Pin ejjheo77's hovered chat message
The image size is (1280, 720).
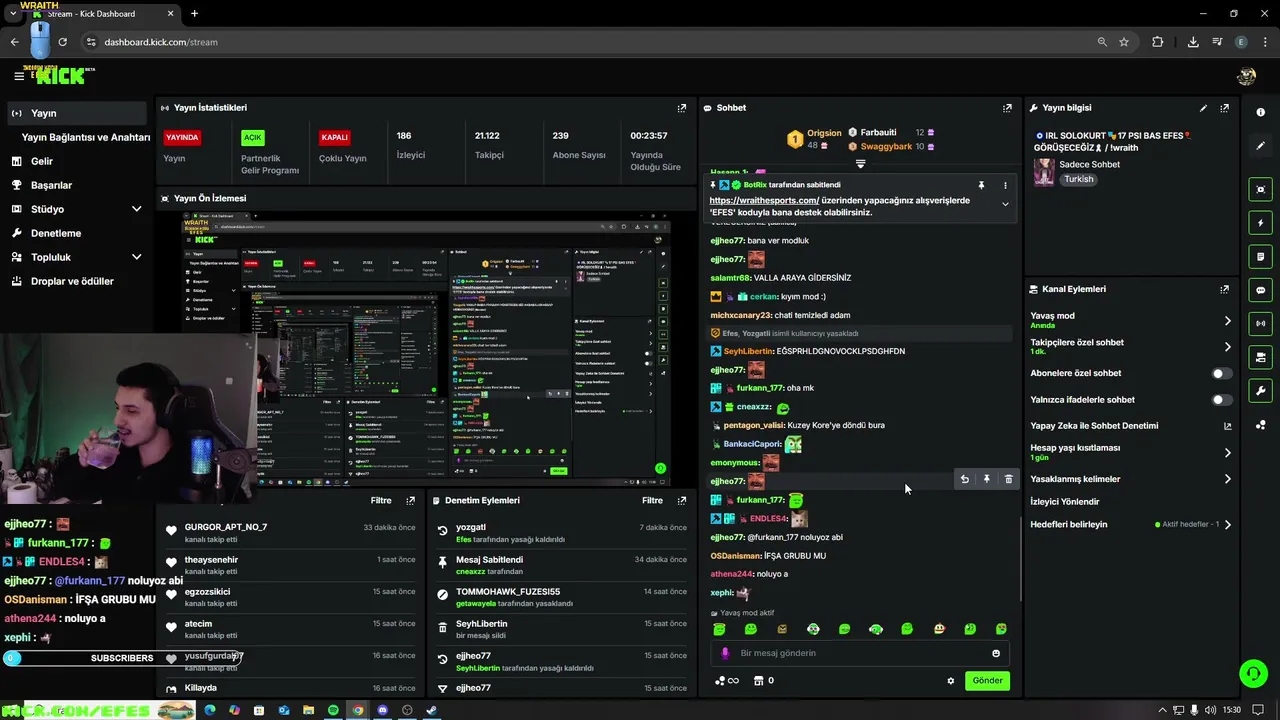(986, 479)
